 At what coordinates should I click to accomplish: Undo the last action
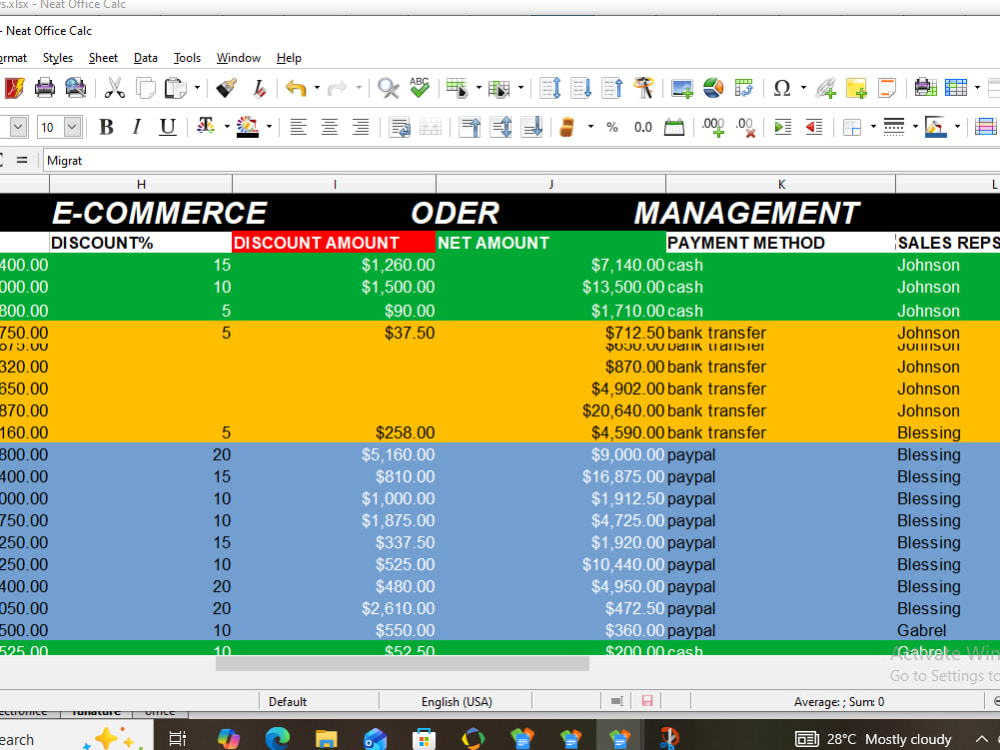click(x=296, y=87)
